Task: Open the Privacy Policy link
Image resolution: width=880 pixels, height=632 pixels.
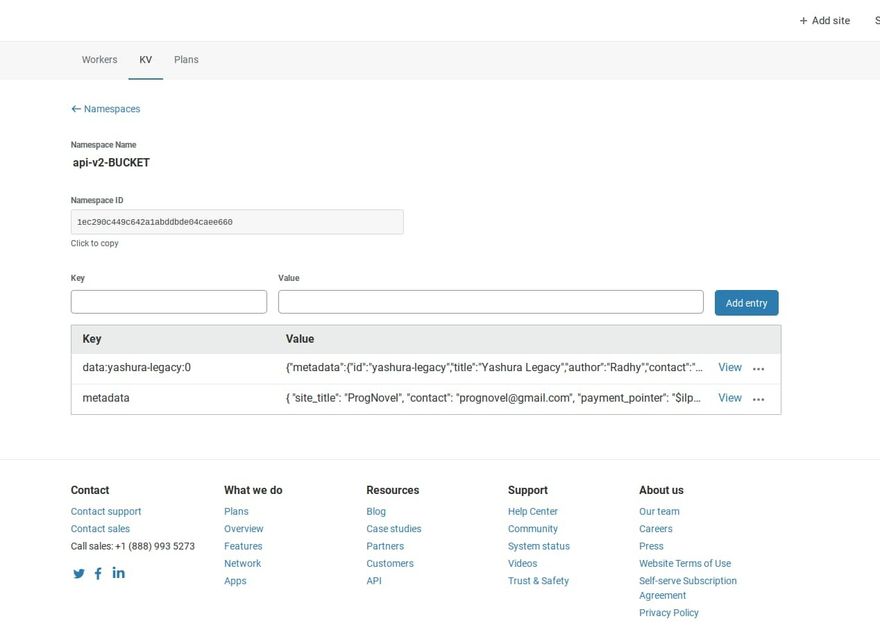Action: 668,613
